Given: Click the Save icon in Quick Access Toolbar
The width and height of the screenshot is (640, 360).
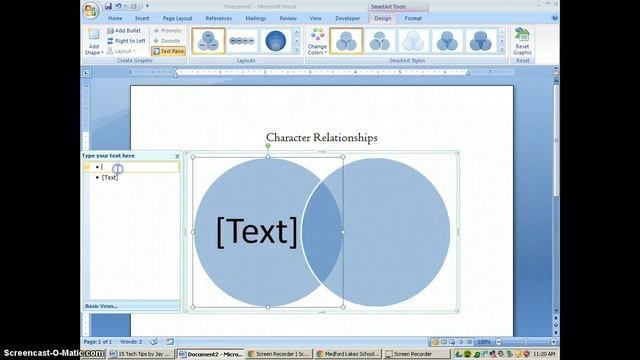Looking at the screenshot, I should pyautogui.click(x=108, y=6).
